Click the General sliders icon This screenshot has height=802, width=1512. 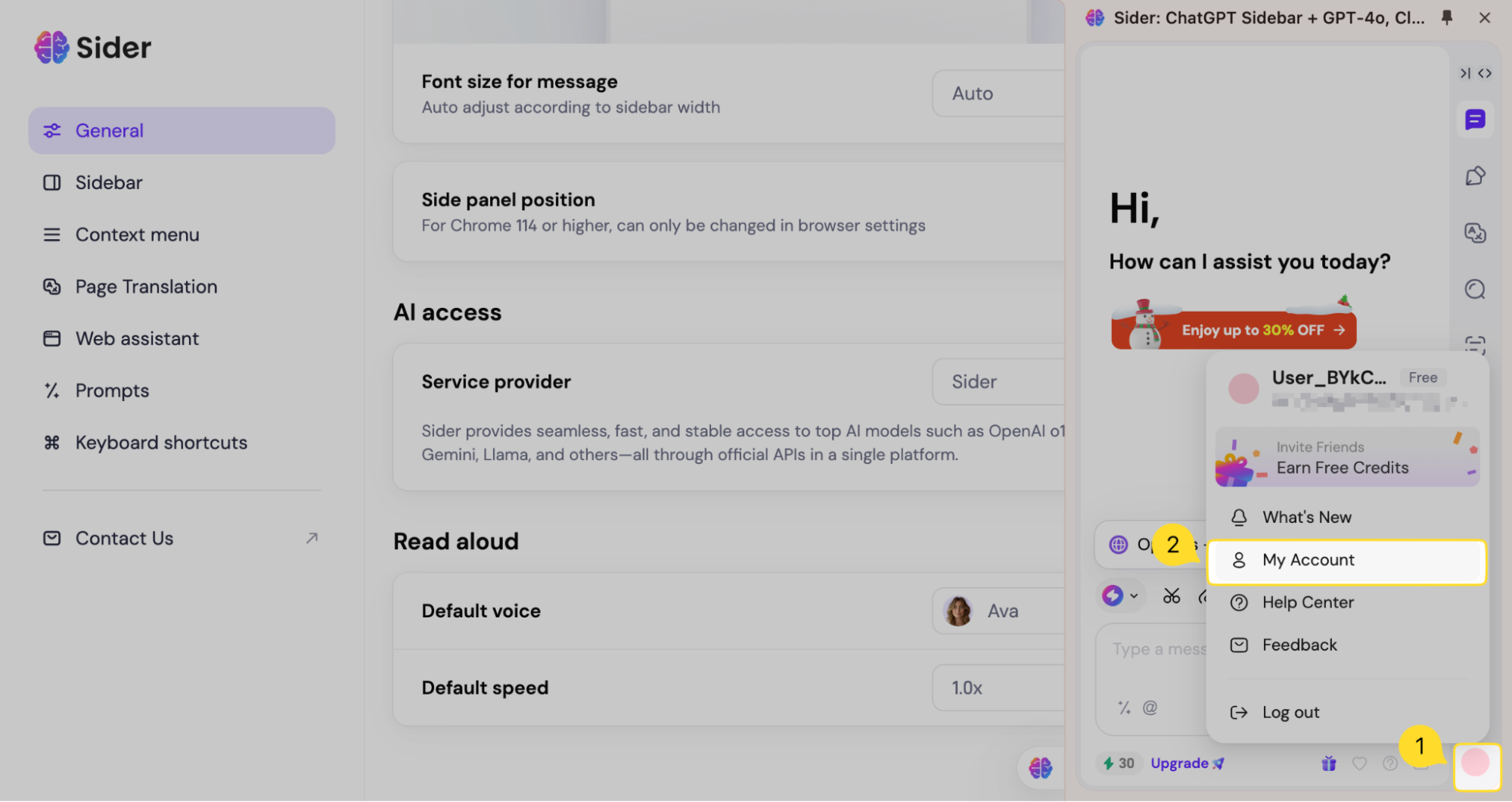click(51, 131)
